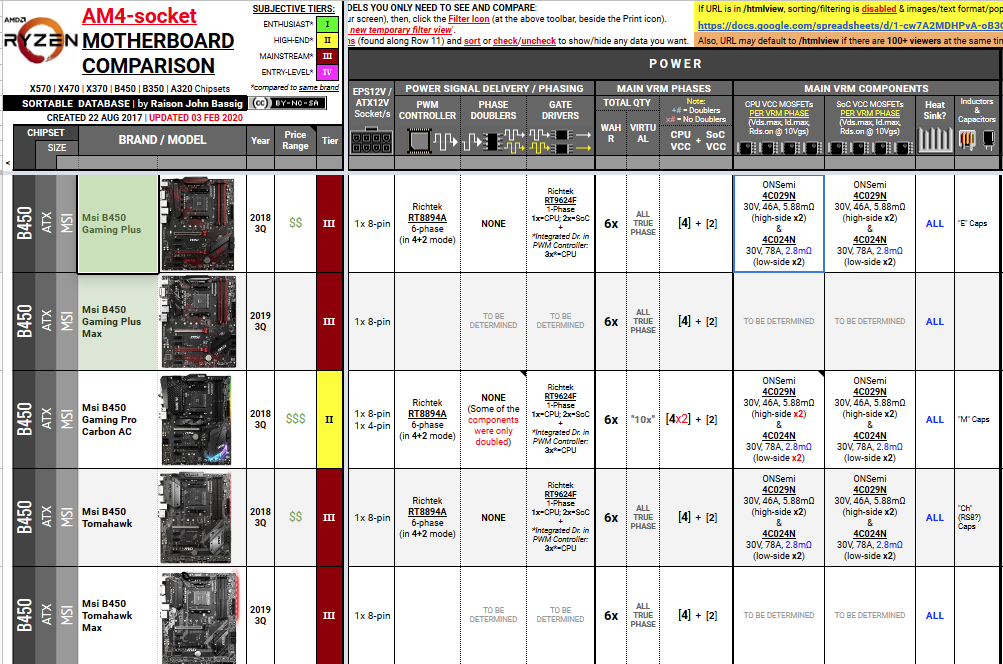Select the '[4x2] + [2]' VRM phases cell
Image resolution: width=1003 pixels, height=664 pixels.
697,420
